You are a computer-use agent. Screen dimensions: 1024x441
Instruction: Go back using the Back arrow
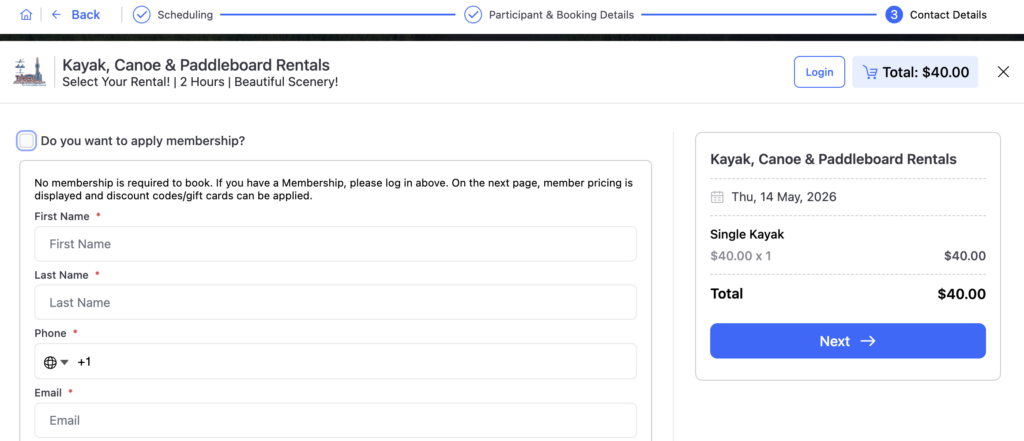[75, 15]
